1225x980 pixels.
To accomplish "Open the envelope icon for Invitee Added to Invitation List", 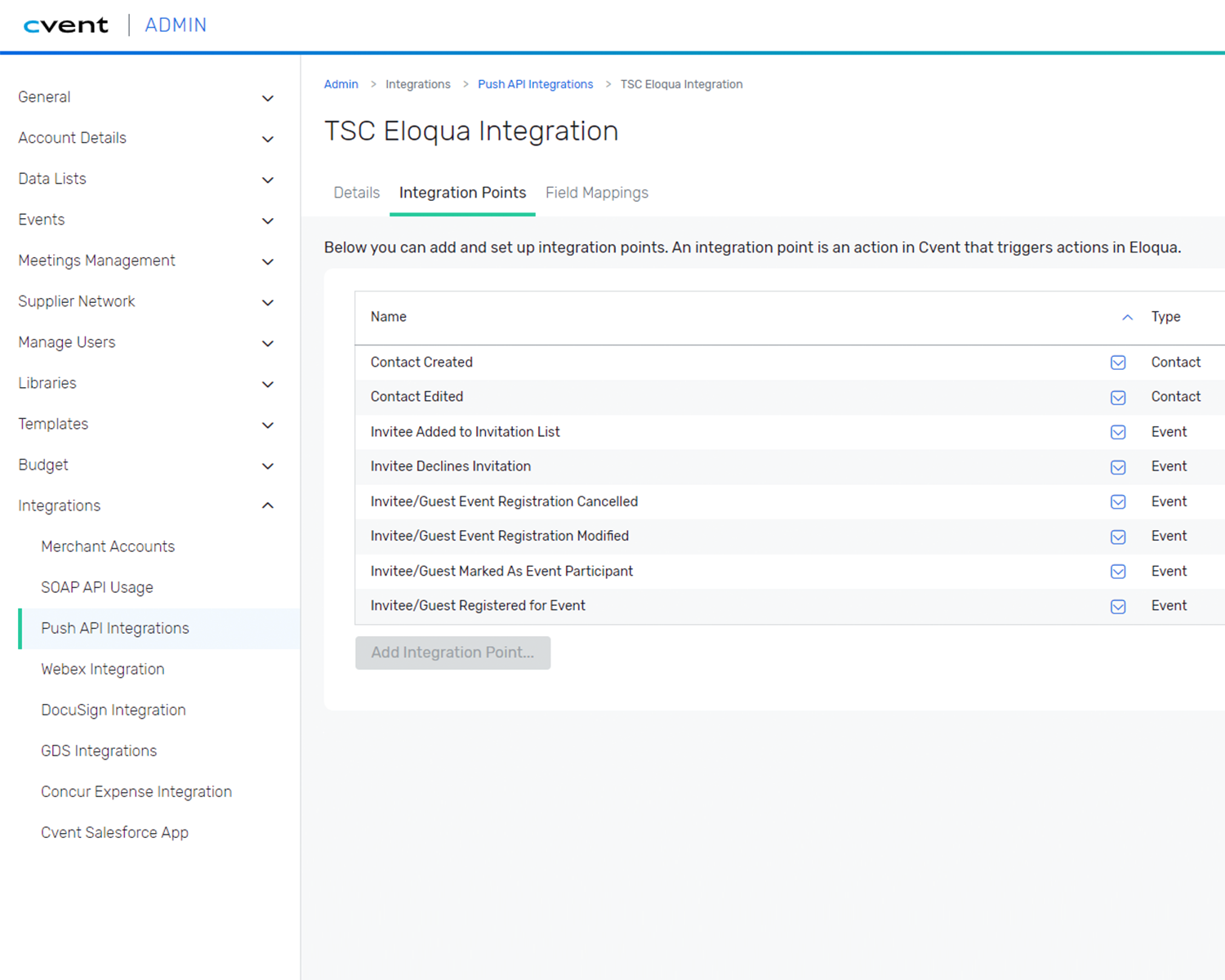I will pos(1118,432).
